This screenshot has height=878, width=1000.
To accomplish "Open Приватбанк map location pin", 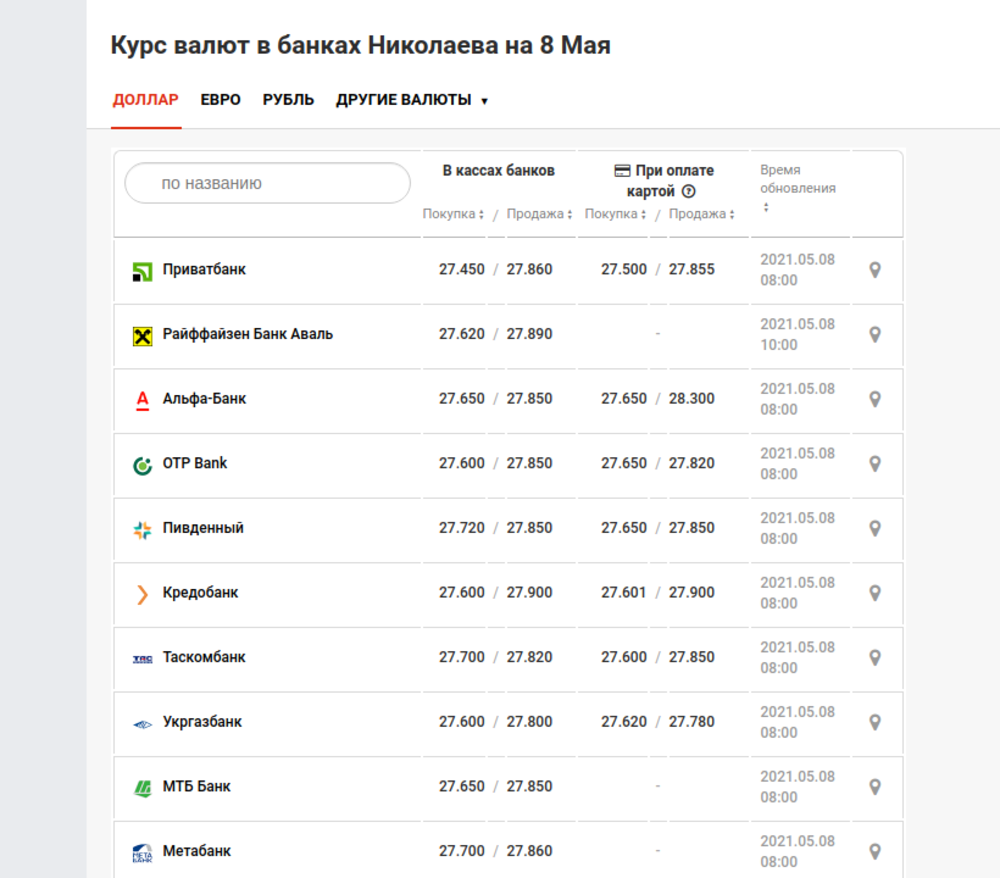I will pos(875,270).
